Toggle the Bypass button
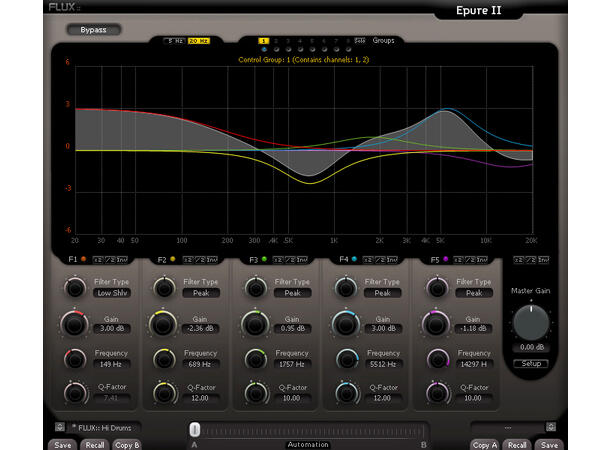 93,30
